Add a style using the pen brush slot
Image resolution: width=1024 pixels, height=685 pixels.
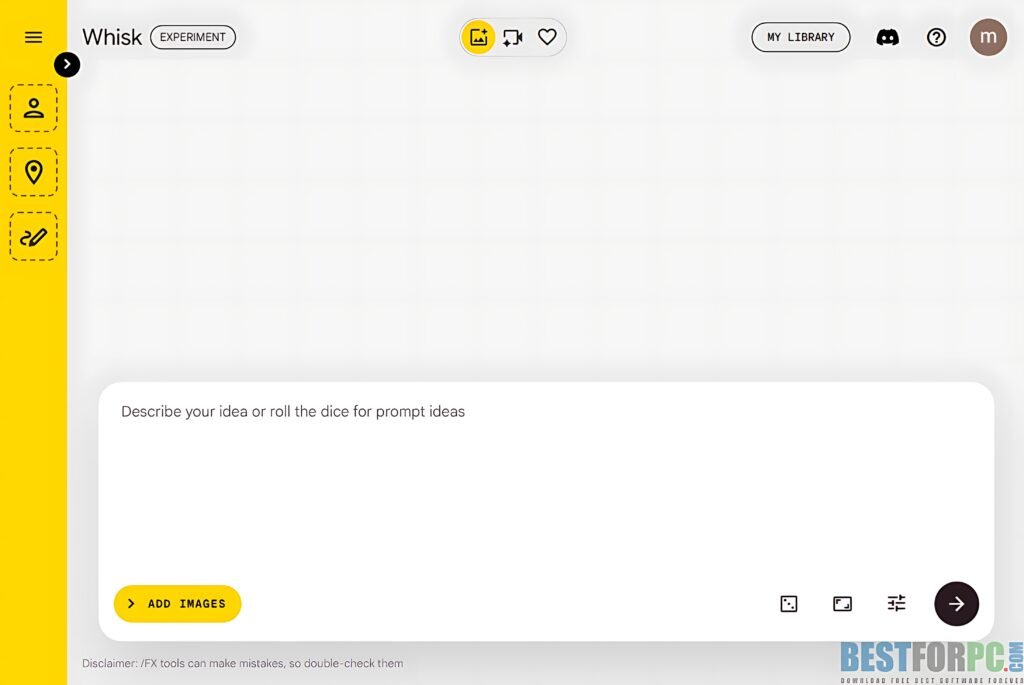33,236
